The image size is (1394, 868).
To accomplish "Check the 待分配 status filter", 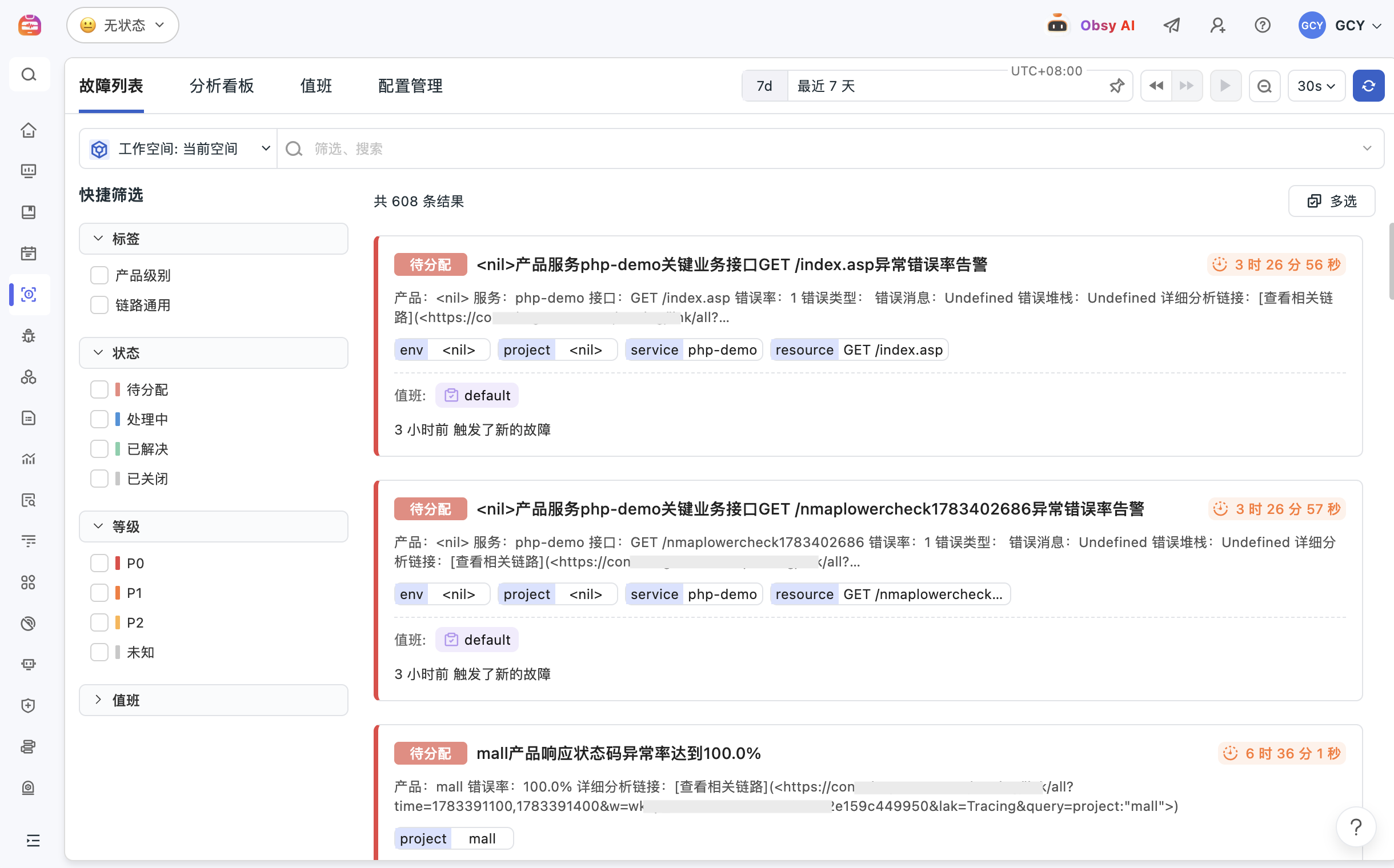I will pyautogui.click(x=99, y=390).
